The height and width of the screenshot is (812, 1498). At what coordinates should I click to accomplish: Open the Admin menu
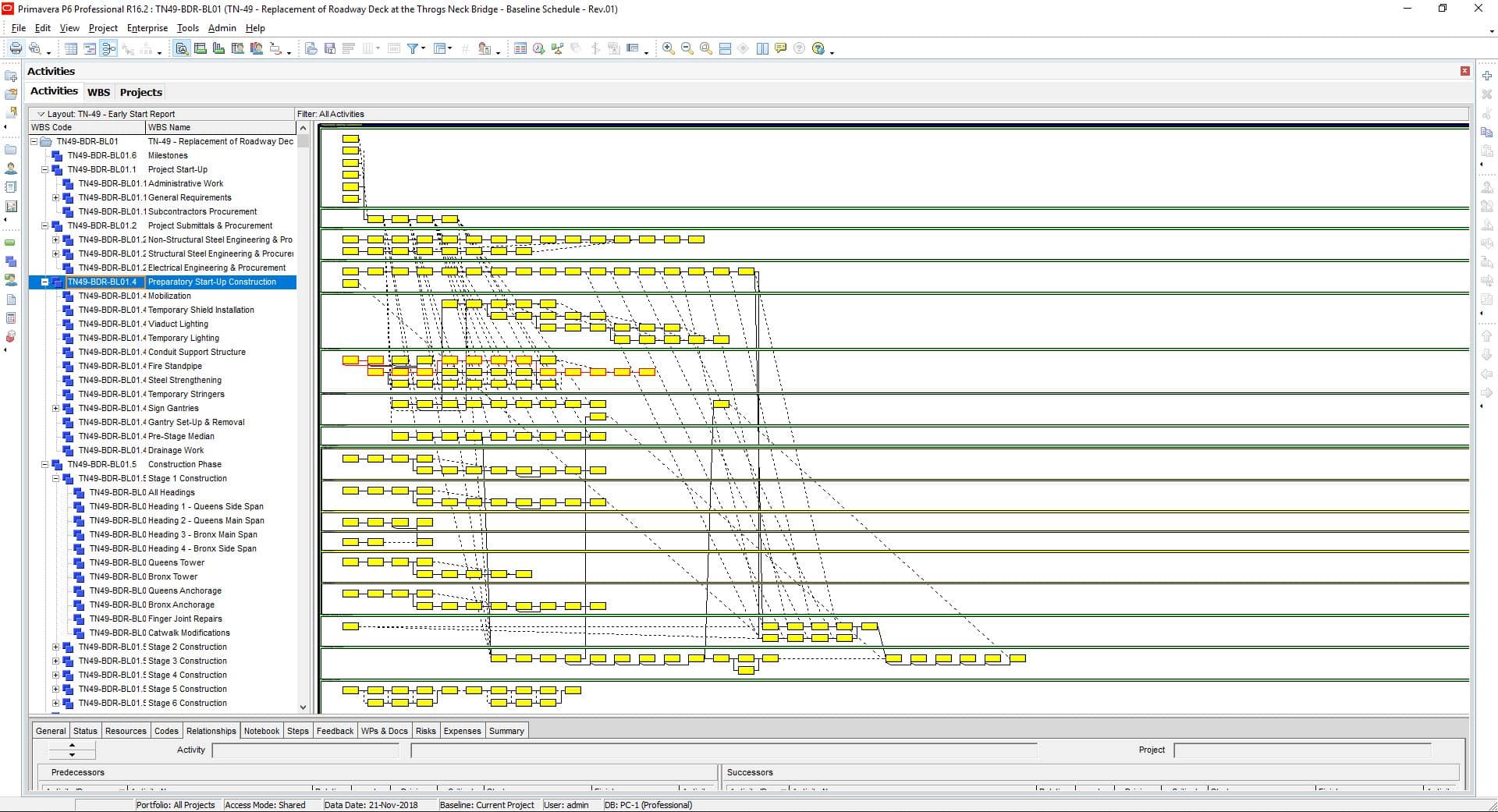222,27
